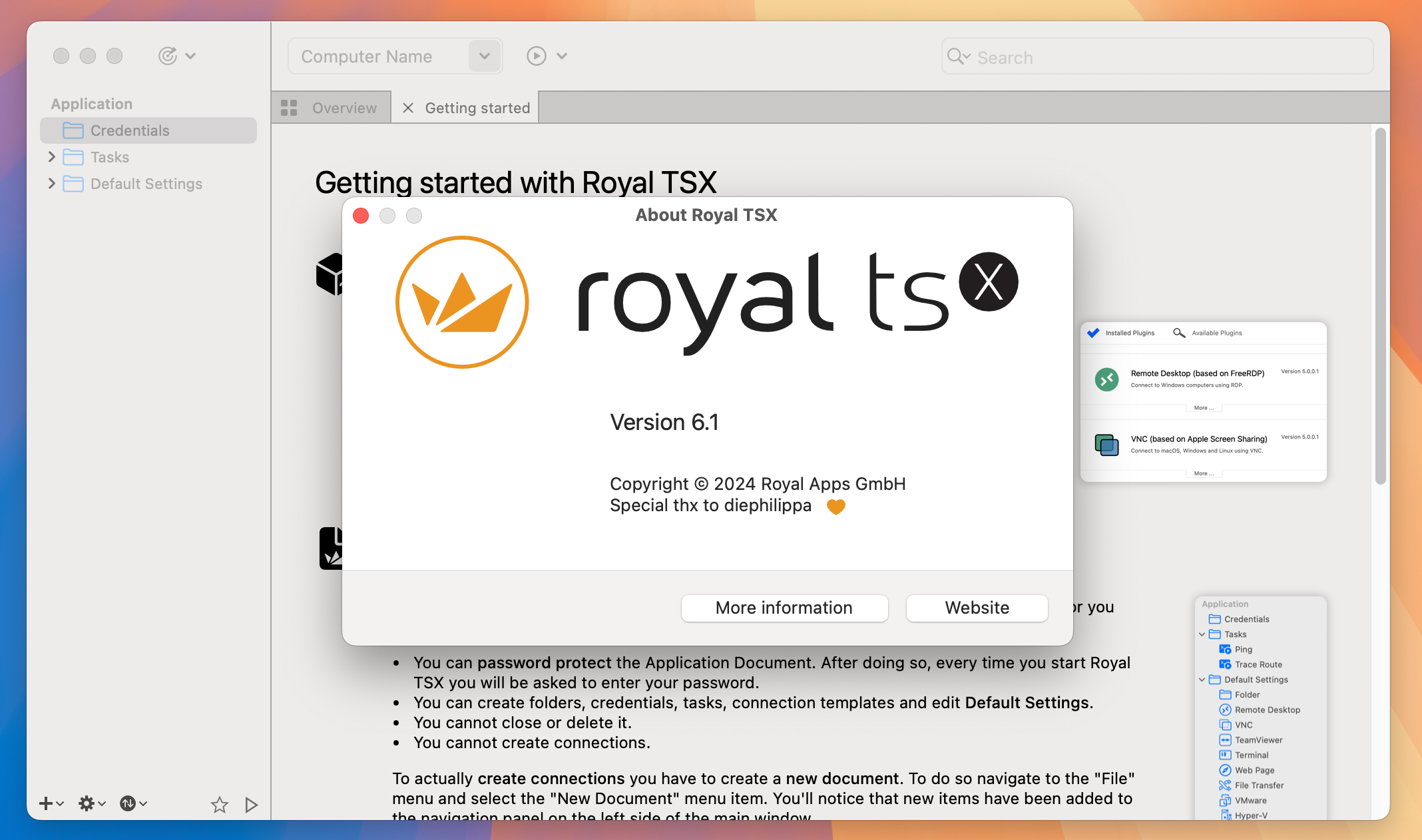Image resolution: width=1422 pixels, height=840 pixels.
Task: Select the File Transfer icon in Default Settings
Action: 1224,785
